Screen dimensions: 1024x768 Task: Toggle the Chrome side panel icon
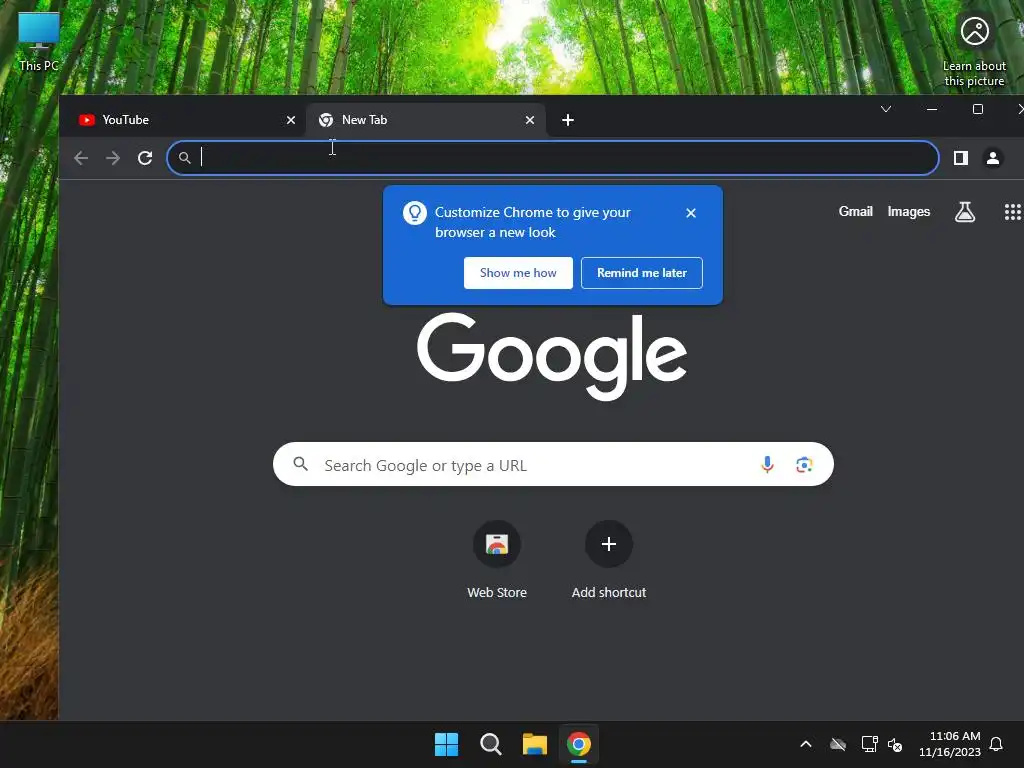(961, 158)
